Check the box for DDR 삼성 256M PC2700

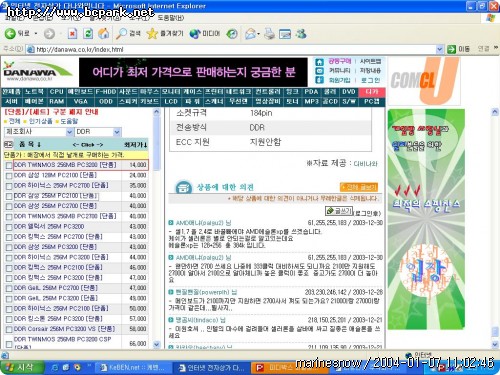coord(9,207)
